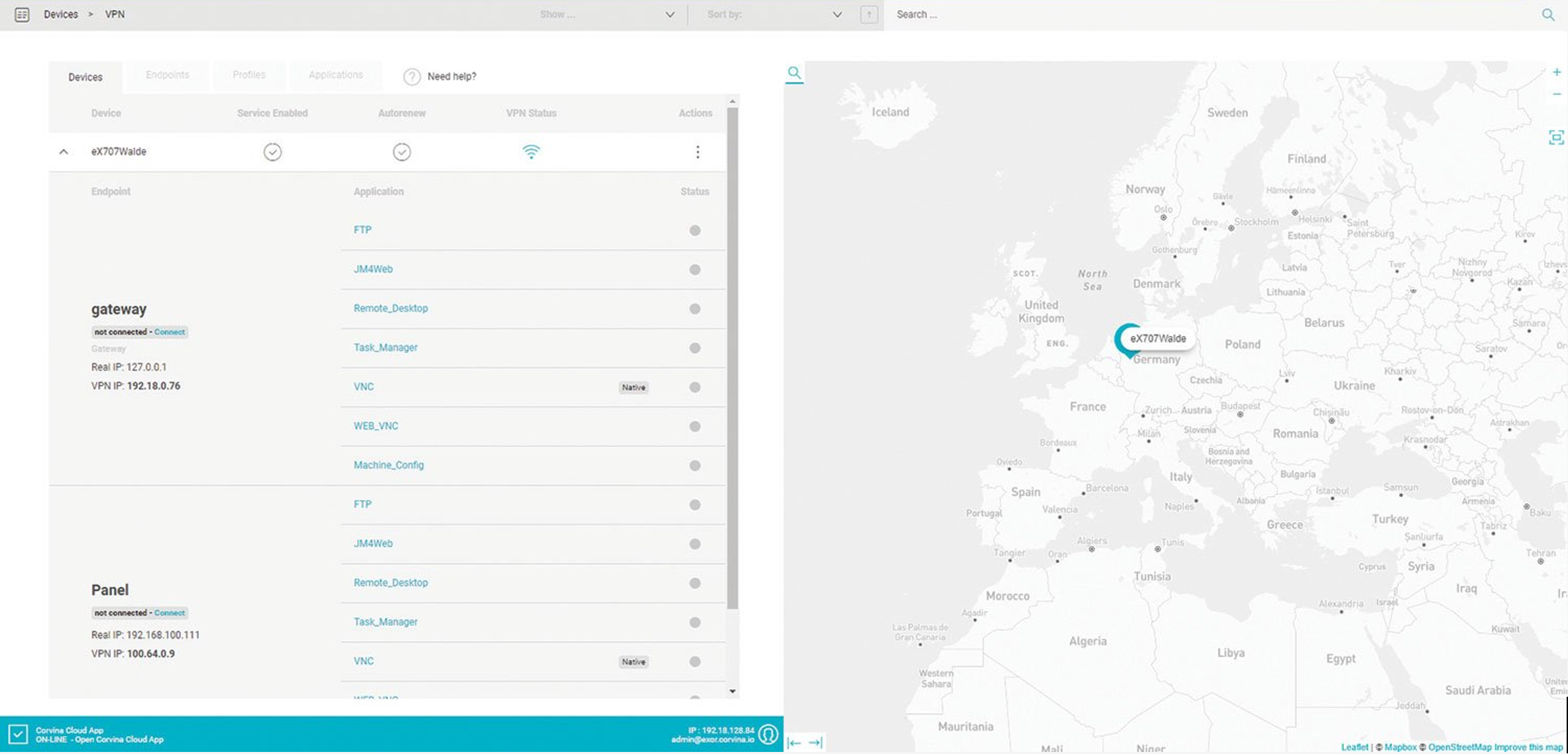
Task: Open gateway FTP application link
Action: point(363,230)
